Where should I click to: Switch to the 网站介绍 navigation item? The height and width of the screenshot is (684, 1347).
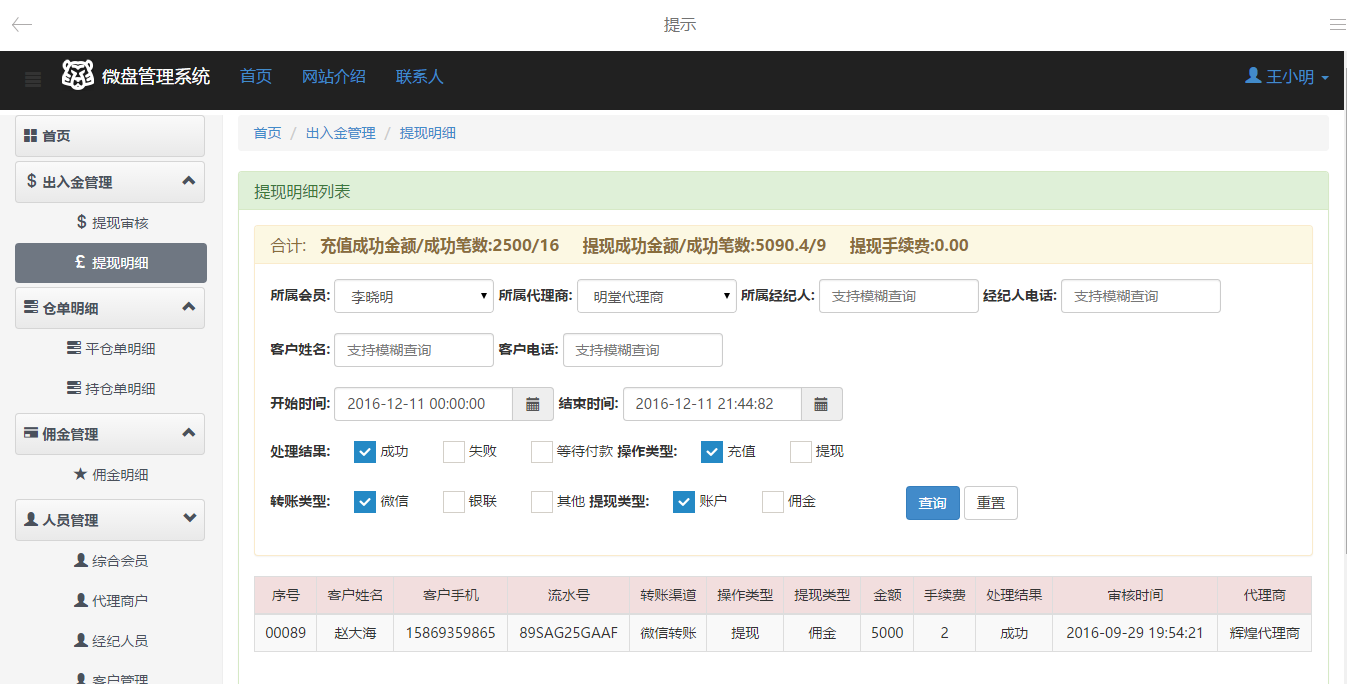[333, 76]
